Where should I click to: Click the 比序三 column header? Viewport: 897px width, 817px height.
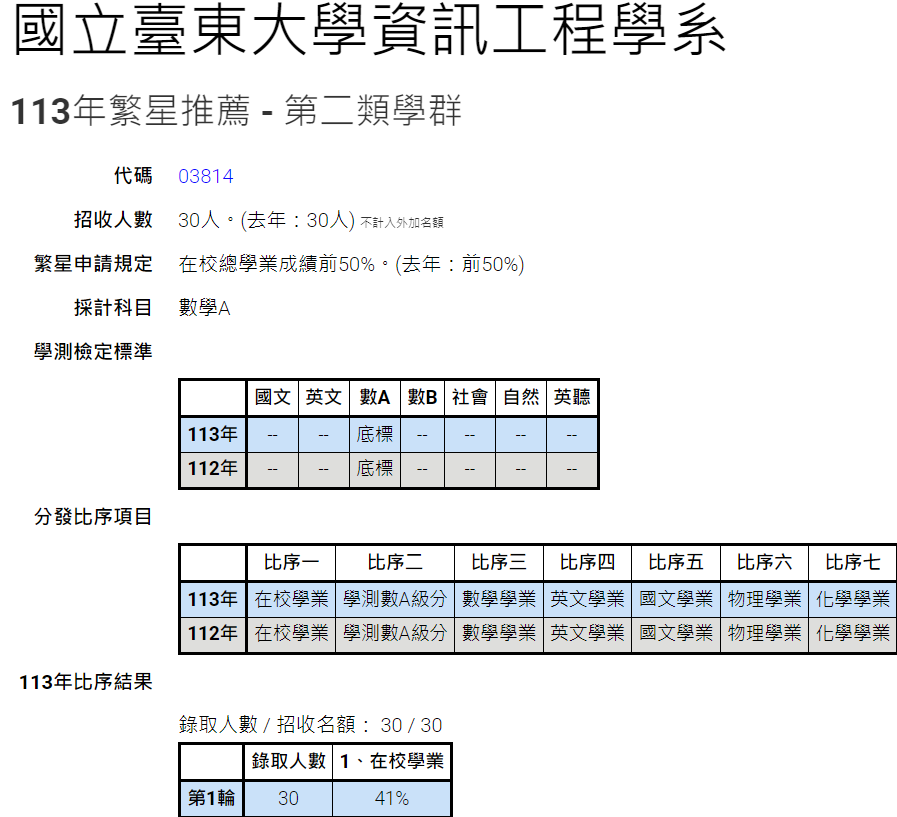pyautogui.click(x=499, y=562)
